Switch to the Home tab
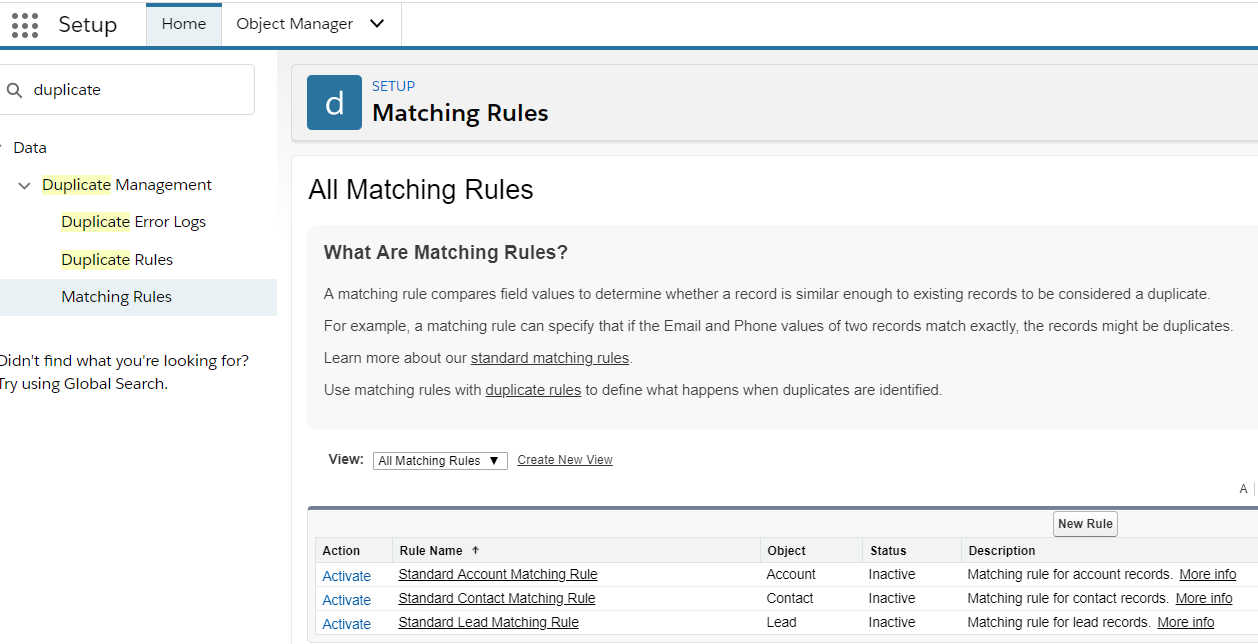The height and width of the screenshot is (644, 1258). click(x=184, y=24)
